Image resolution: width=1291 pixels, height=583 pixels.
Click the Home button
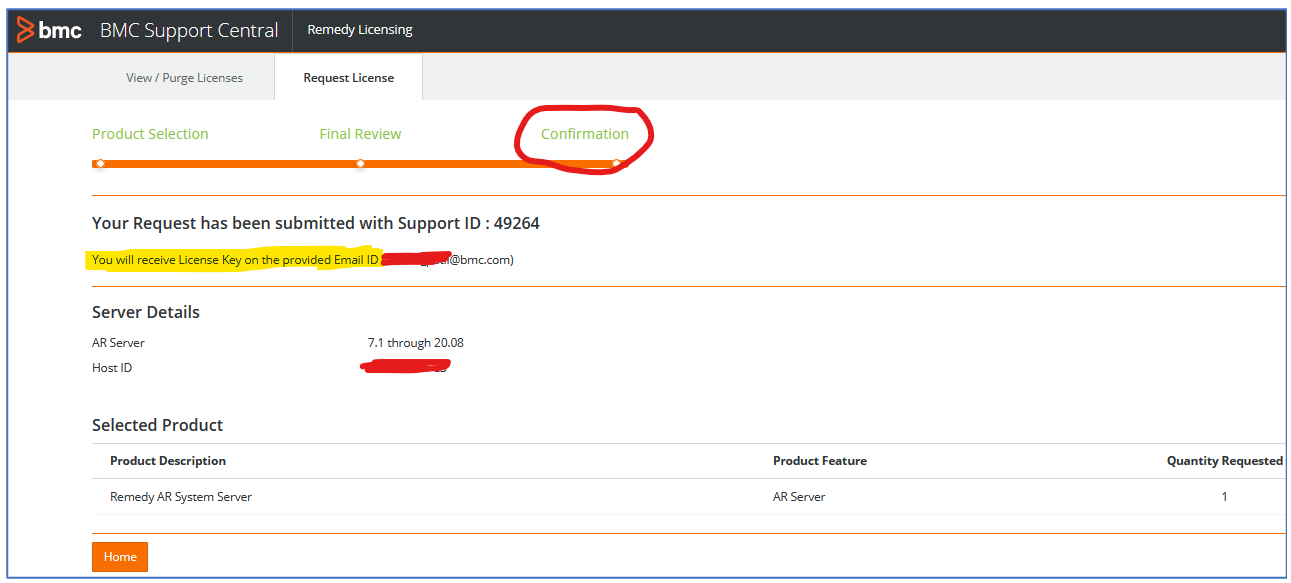pos(120,557)
